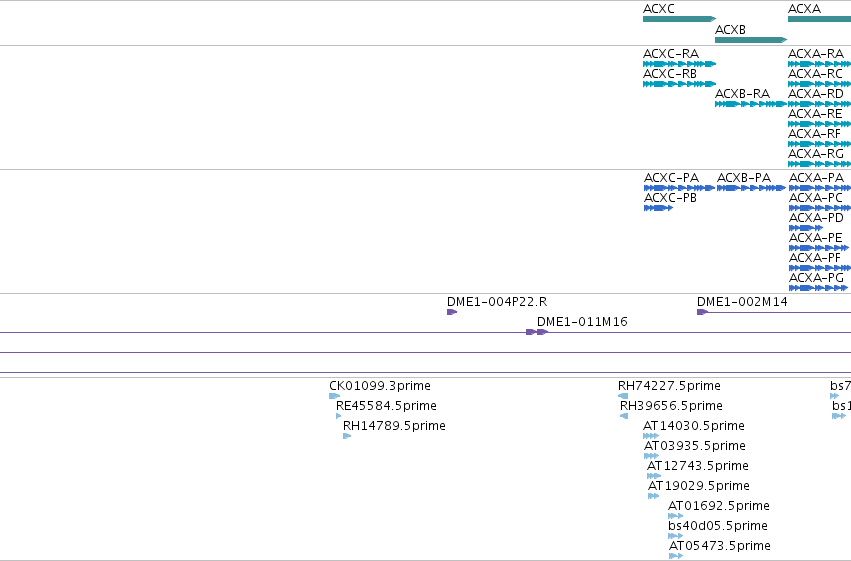Select the ACXC gene feature

679,19
